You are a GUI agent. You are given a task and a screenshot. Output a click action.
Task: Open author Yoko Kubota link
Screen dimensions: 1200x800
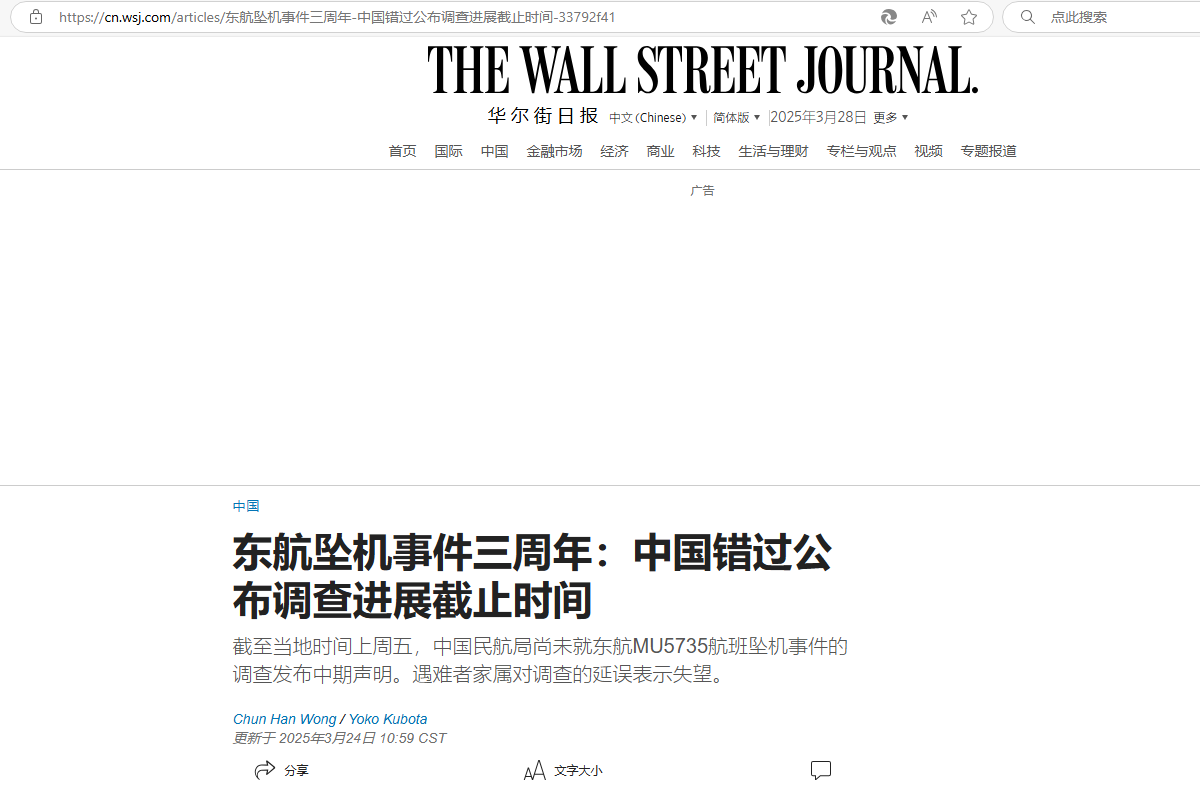(x=388, y=719)
